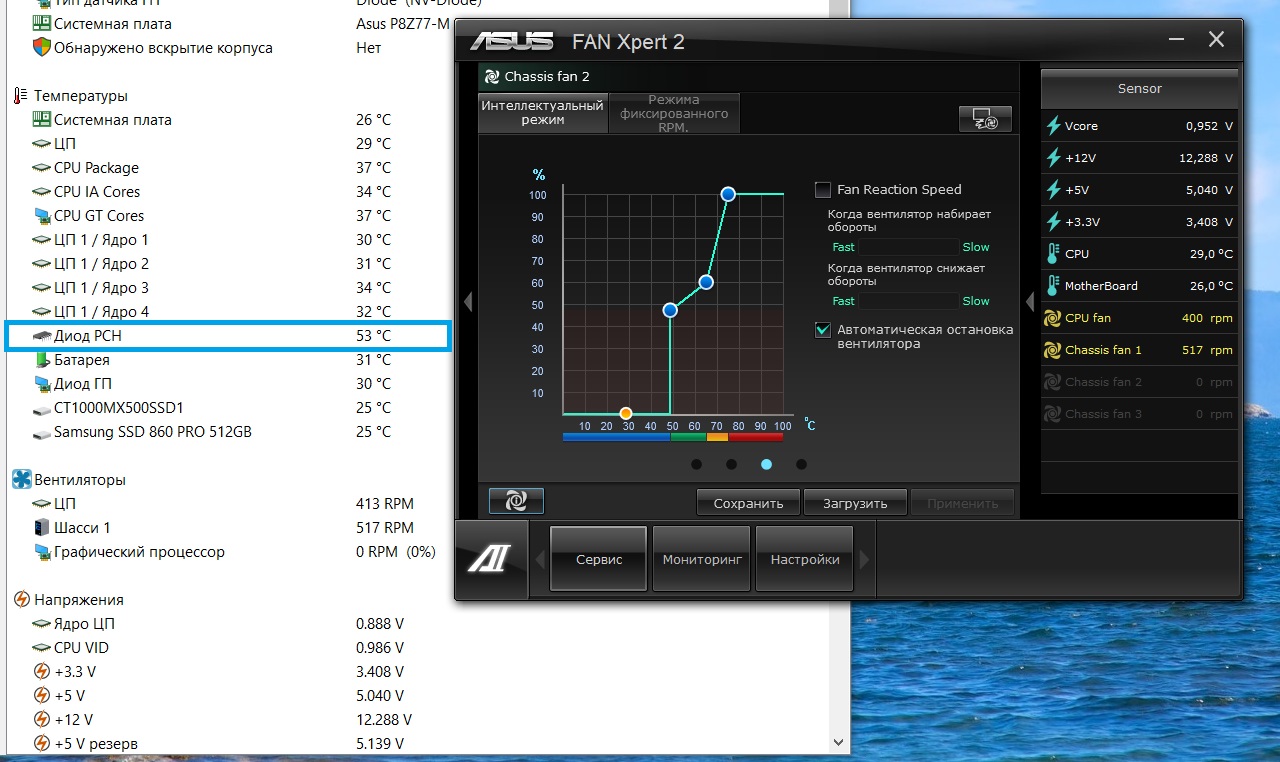This screenshot has width=1280, height=762.
Task: Click the Chassis fan 3 icon in Sensor
Action: pyautogui.click(x=1052, y=414)
